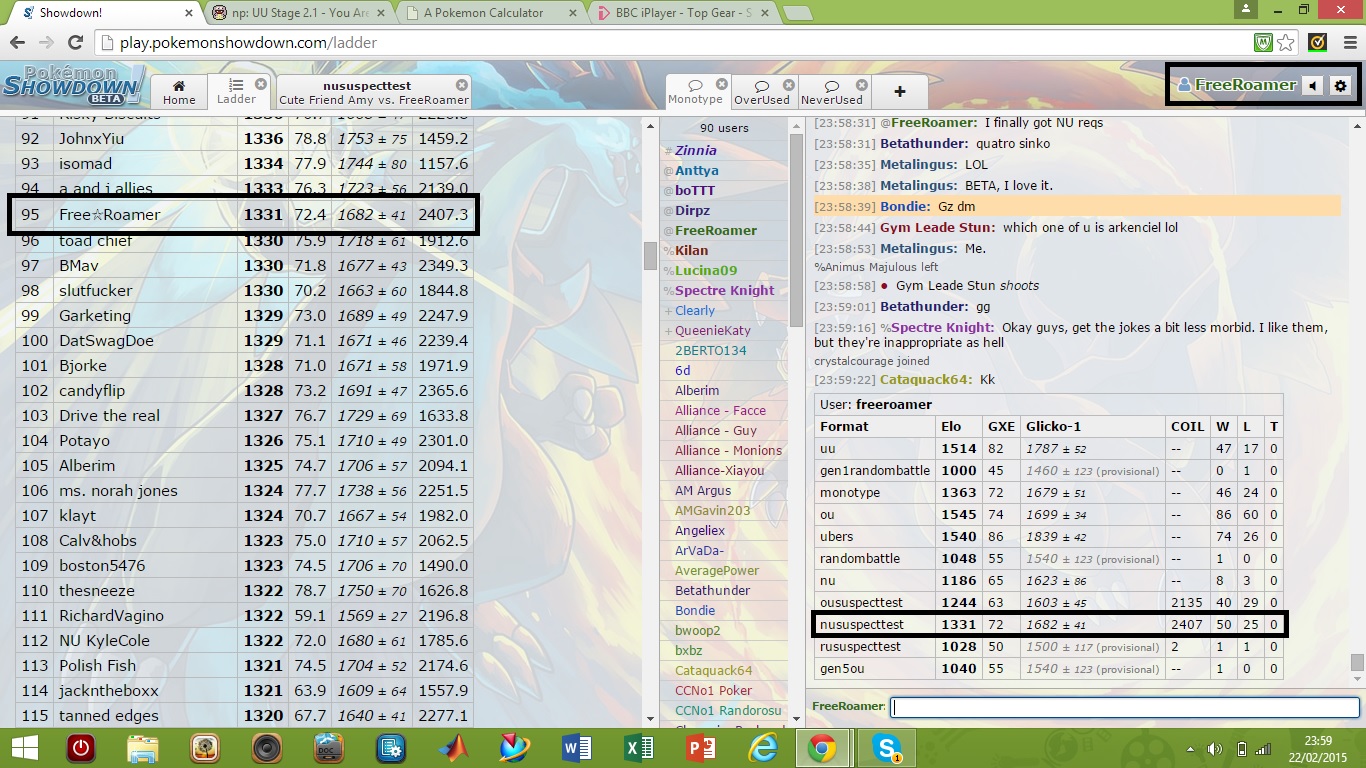
Task: Close the nususpecttest battle tab
Action: [x=461, y=85]
